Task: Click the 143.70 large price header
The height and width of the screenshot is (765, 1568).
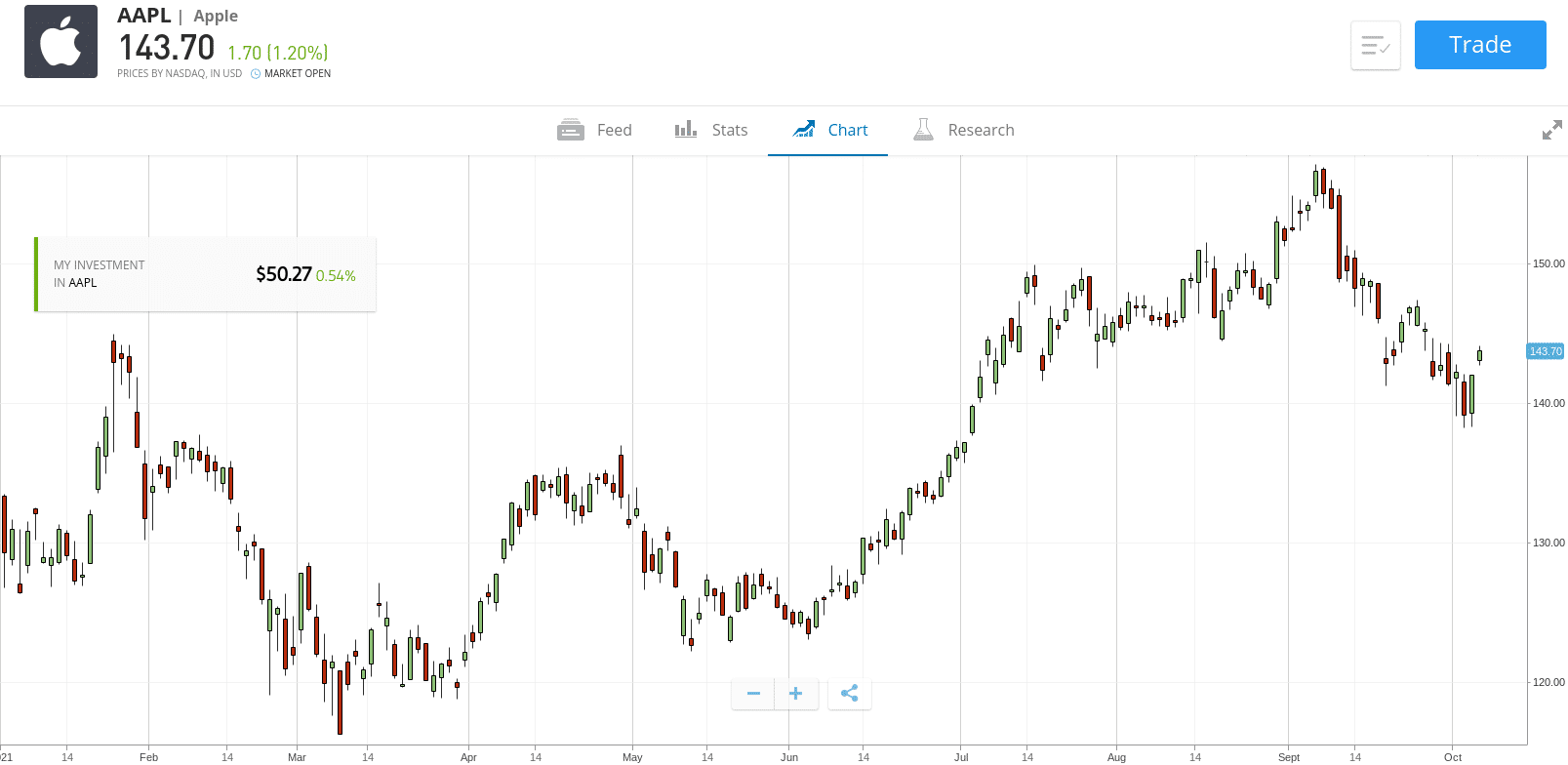Action: [x=167, y=48]
